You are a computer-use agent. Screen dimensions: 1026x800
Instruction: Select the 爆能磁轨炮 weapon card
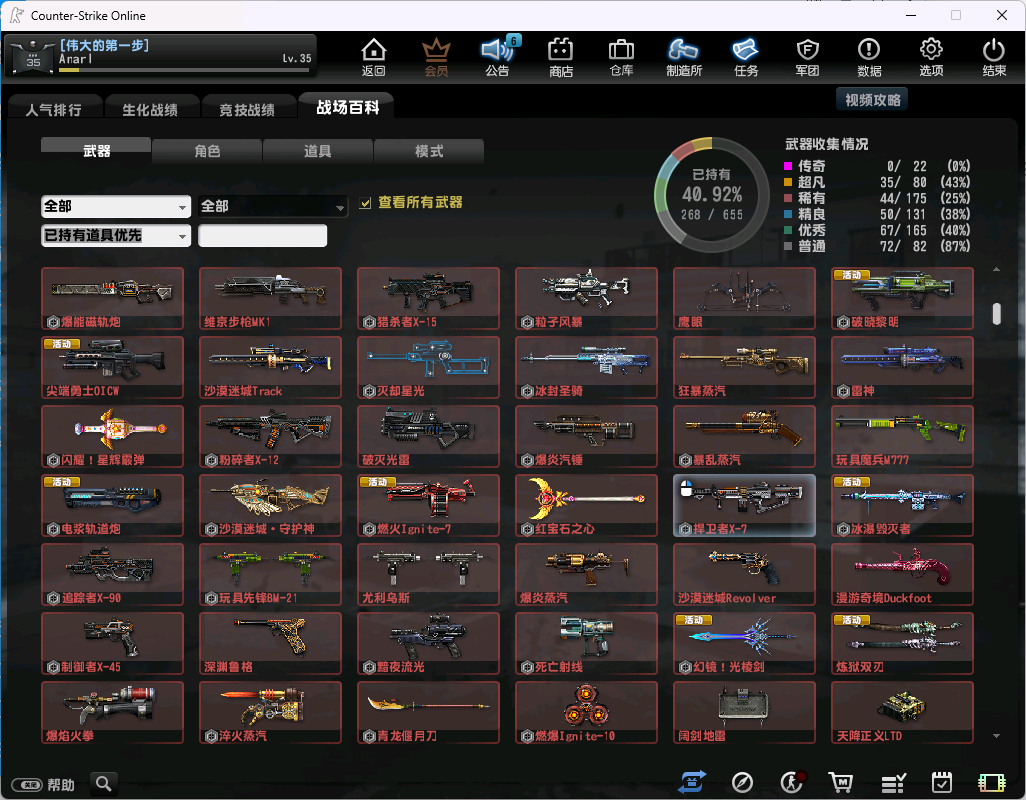point(113,298)
